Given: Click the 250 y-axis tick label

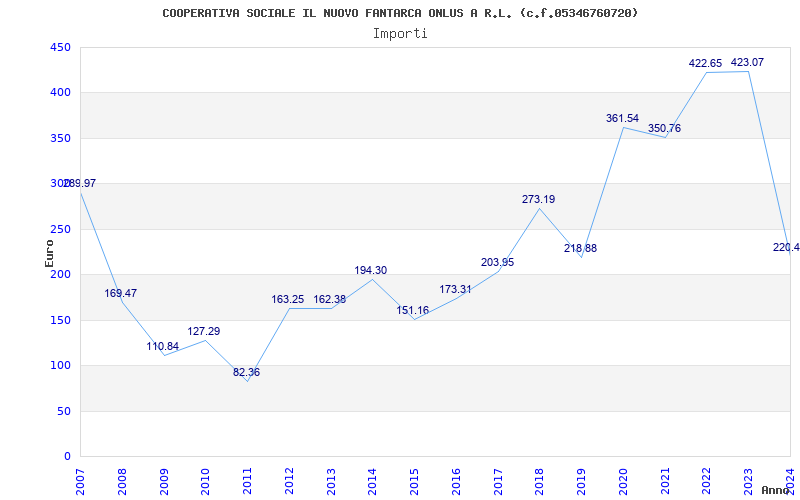Looking at the screenshot, I should click(60, 229).
